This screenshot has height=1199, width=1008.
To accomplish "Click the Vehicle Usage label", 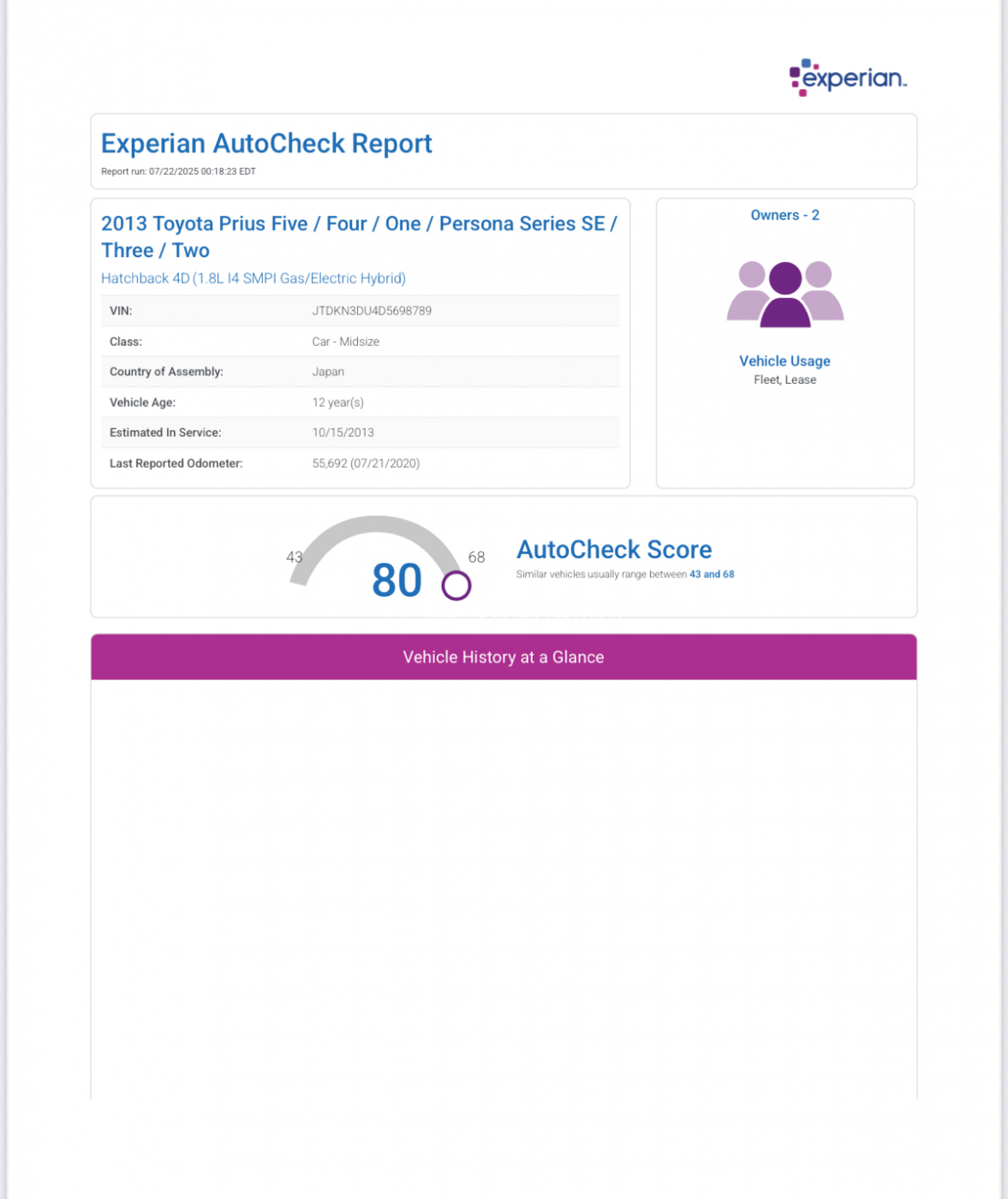I will coord(784,361).
